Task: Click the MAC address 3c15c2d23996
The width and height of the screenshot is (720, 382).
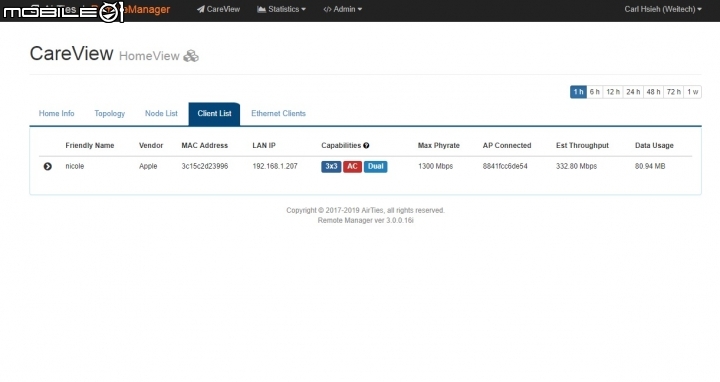Action: (x=205, y=166)
